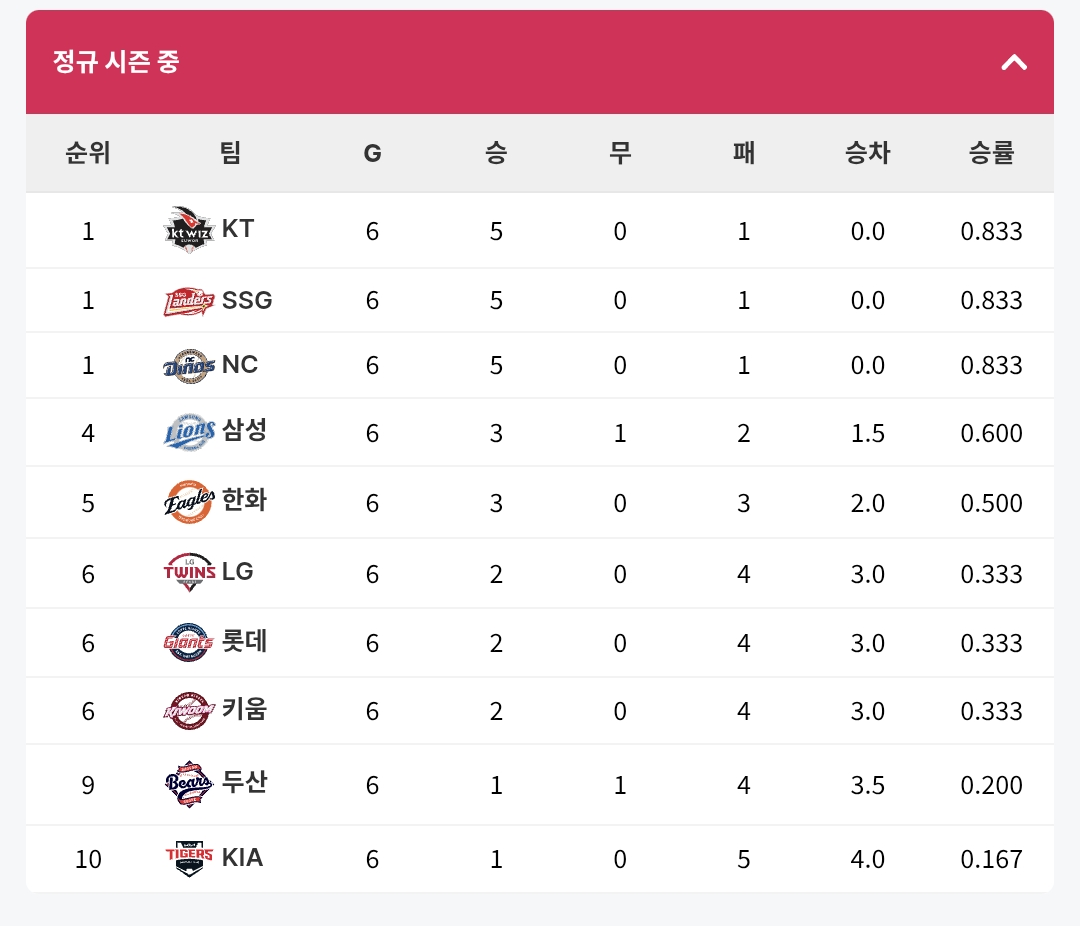Screen dimensions: 1080x926
Task: Click the Kiwoom Heroes team logo
Action: click(x=189, y=711)
